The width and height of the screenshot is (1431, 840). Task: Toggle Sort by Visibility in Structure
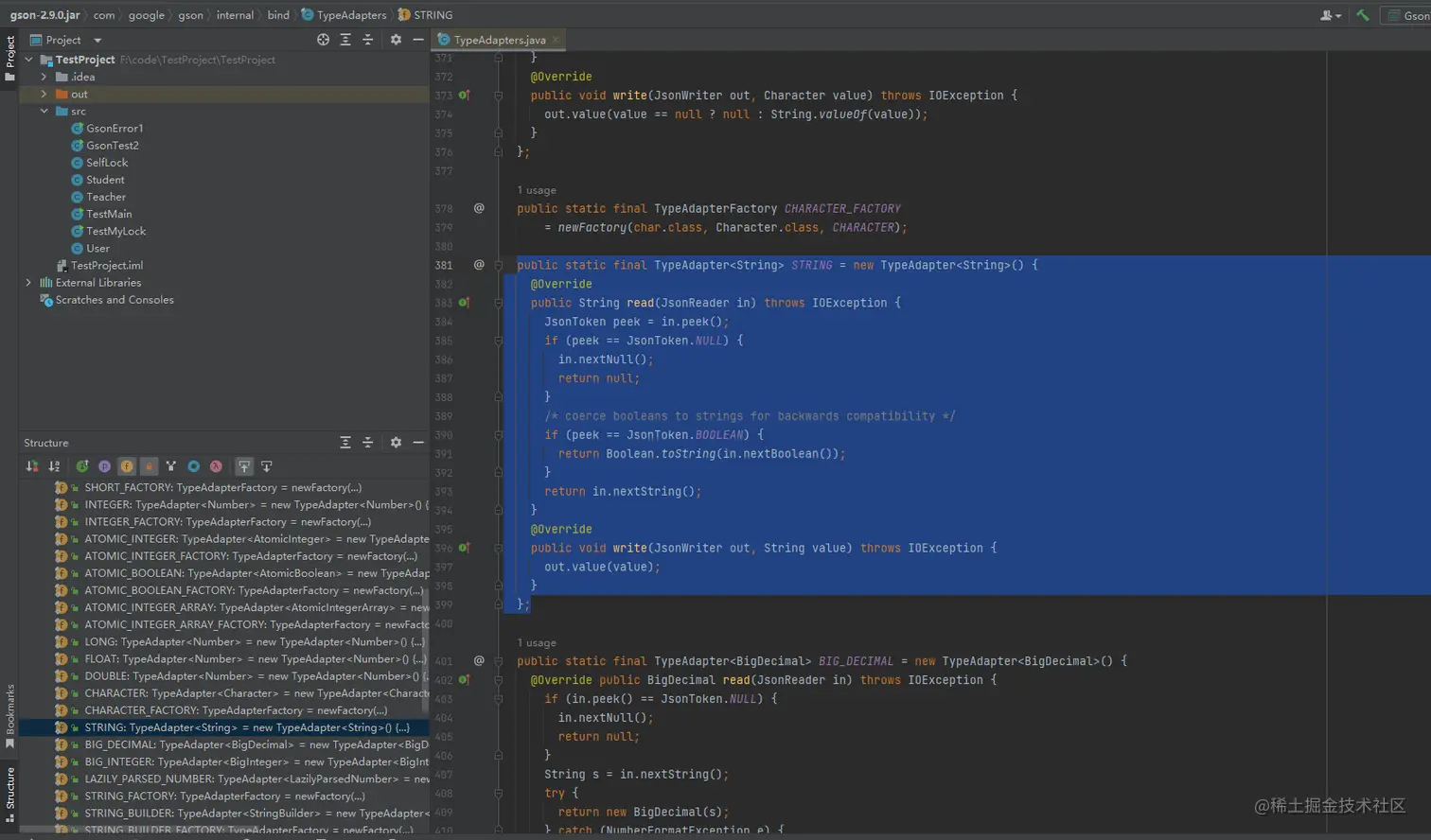[32, 466]
